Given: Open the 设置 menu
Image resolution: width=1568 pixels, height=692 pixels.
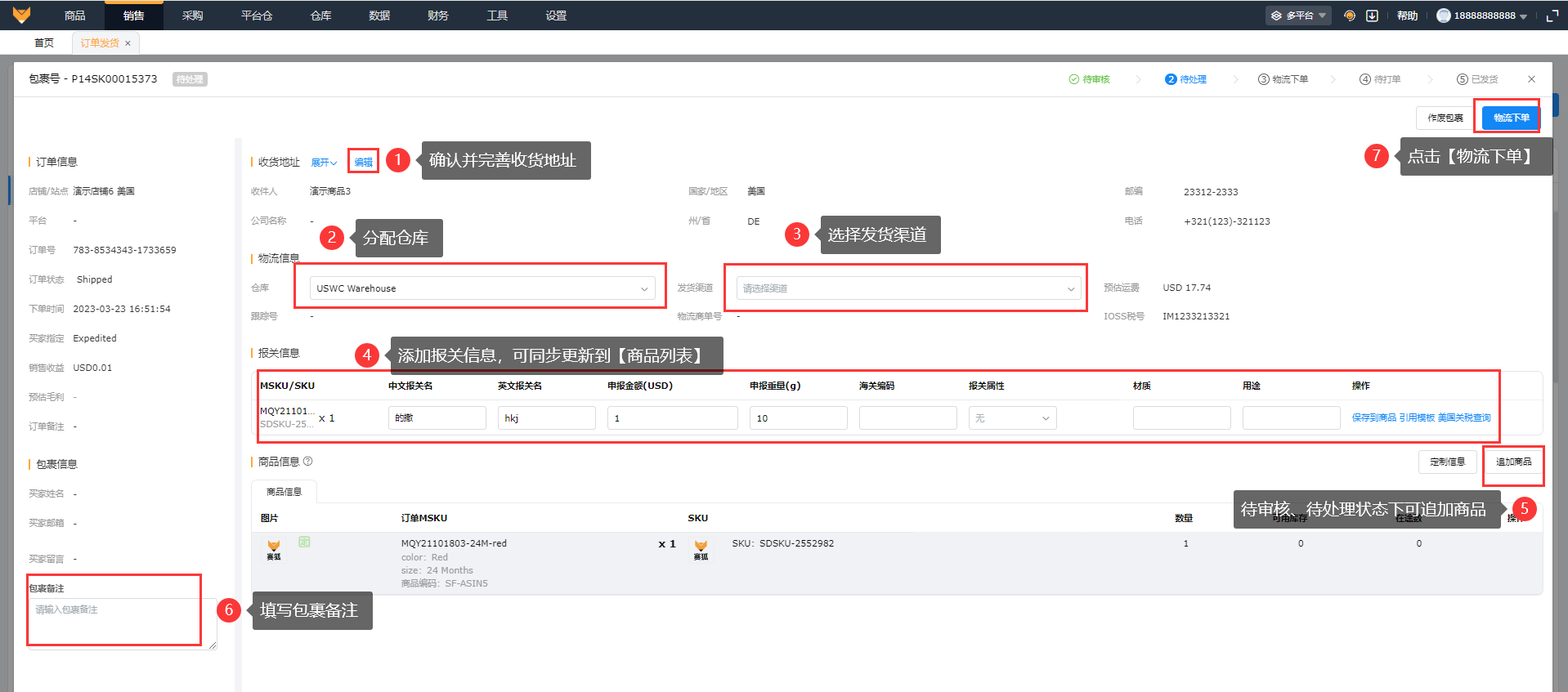Looking at the screenshot, I should pos(556,16).
